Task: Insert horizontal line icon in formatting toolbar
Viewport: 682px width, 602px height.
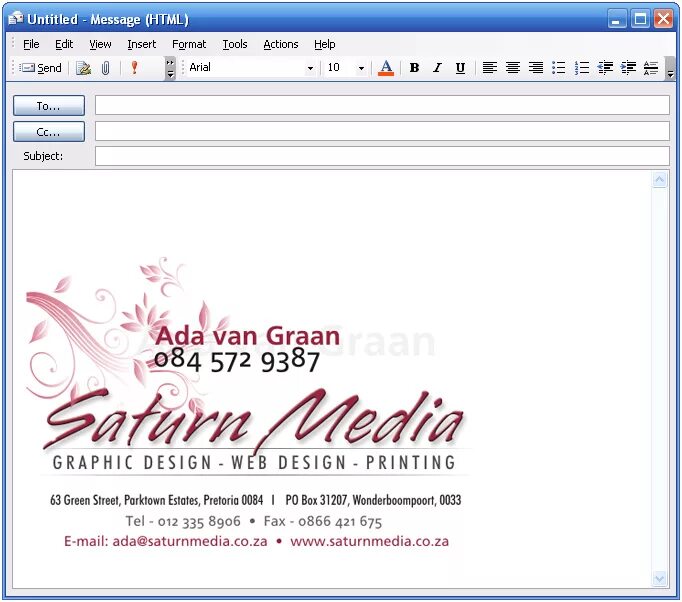Action: click(651, 68)
